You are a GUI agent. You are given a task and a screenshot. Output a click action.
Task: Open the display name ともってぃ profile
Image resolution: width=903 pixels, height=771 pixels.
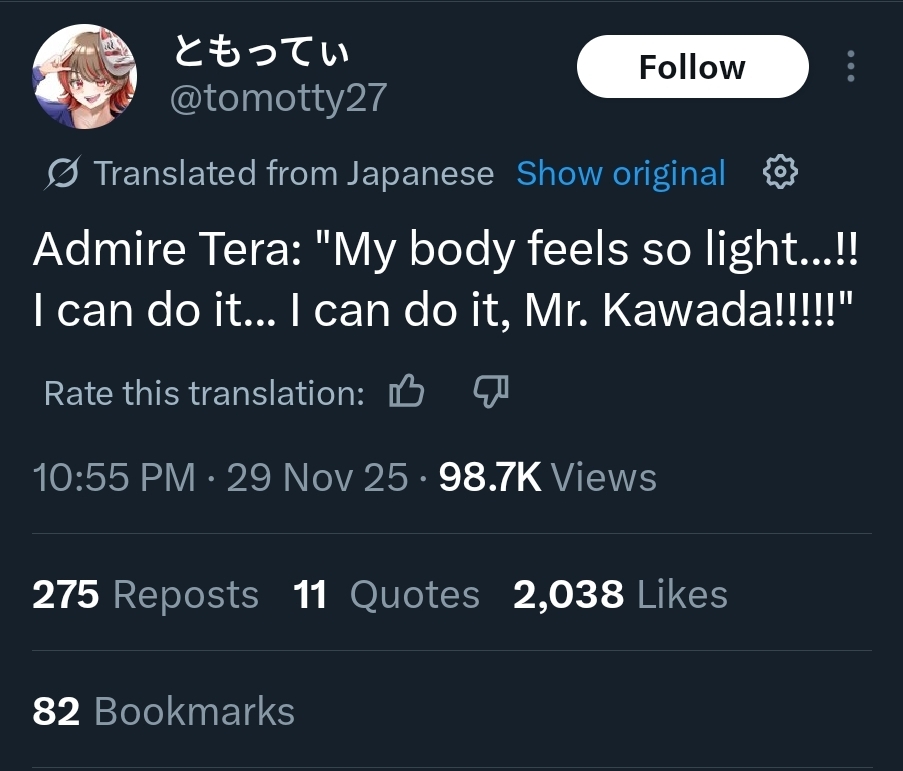tap(261, 51)
